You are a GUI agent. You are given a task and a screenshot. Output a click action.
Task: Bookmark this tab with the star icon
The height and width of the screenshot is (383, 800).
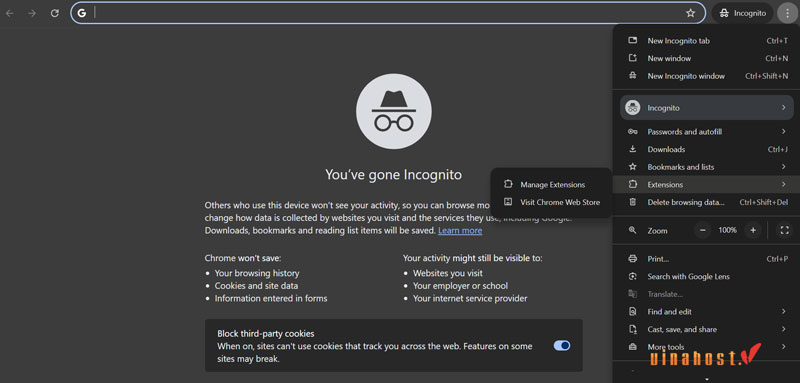(690, 13)
